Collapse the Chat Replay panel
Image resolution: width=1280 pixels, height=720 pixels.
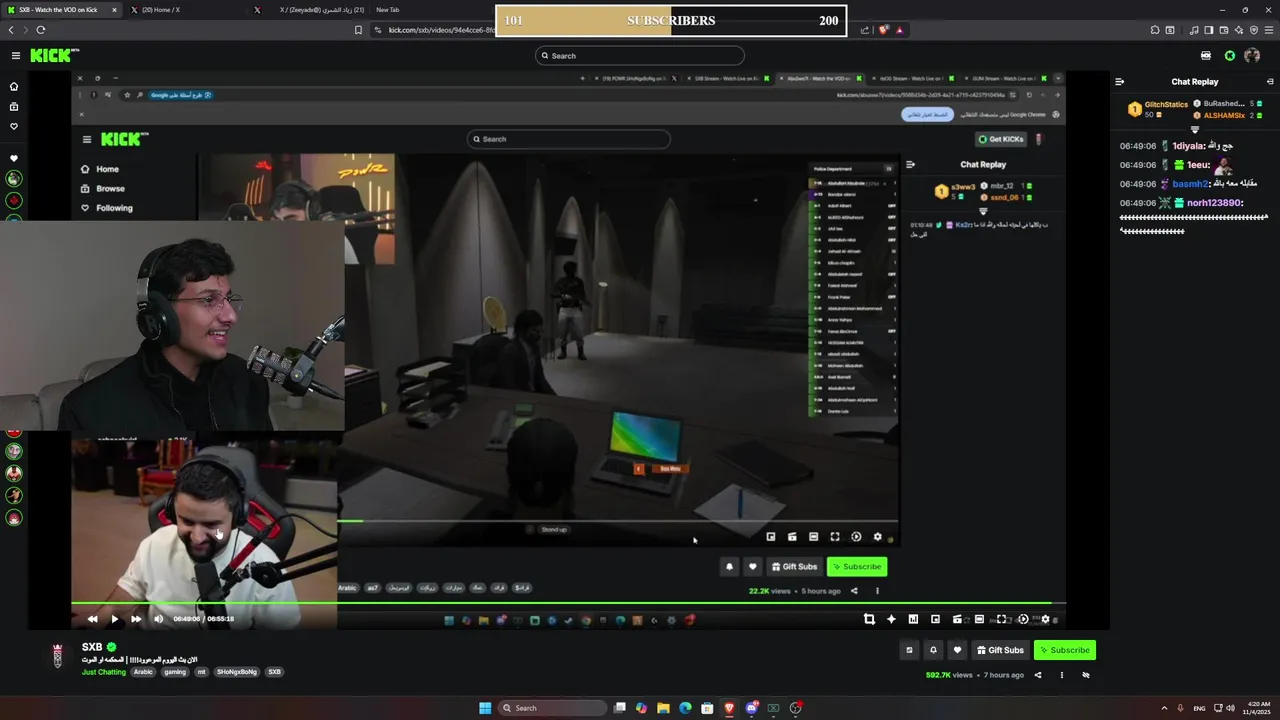tap(1120, 82)
